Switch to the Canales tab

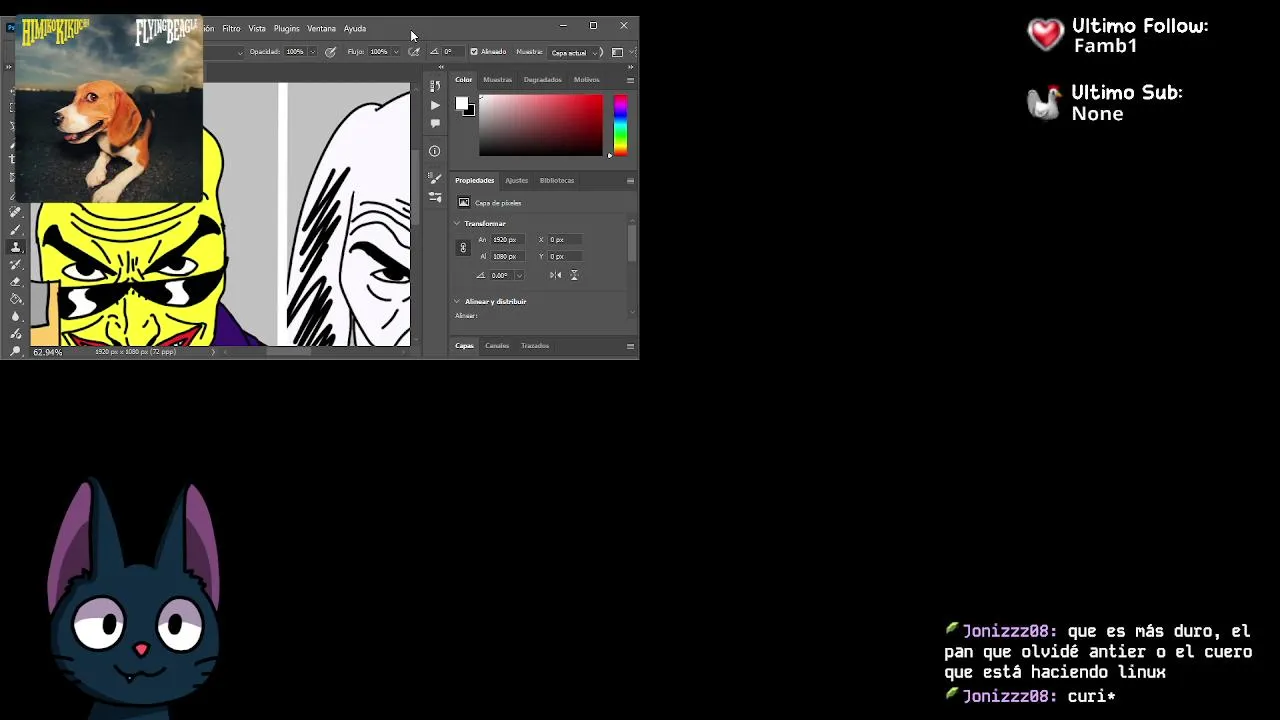497,346
